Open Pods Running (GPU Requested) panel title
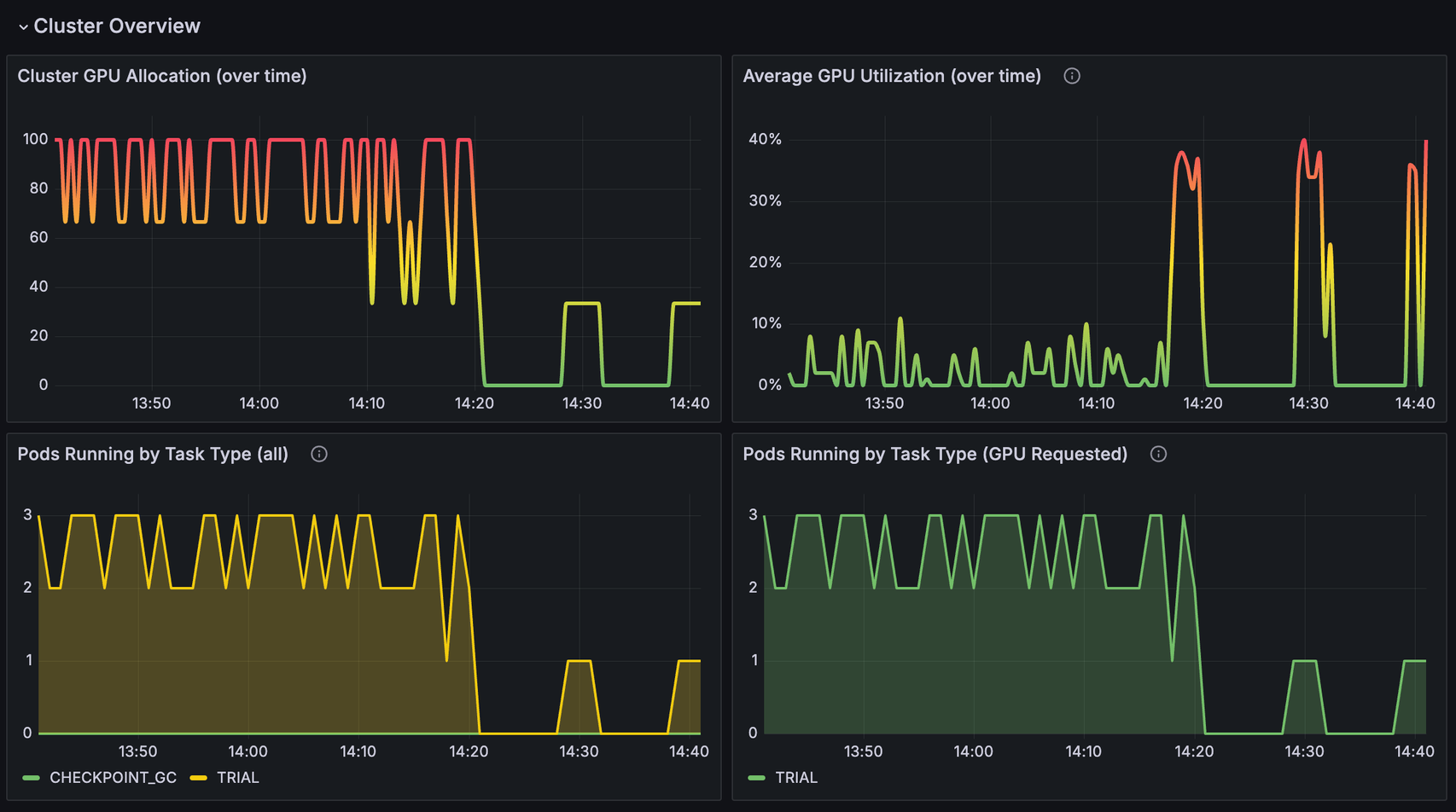The image size is (1456, 812). (935, 454)
